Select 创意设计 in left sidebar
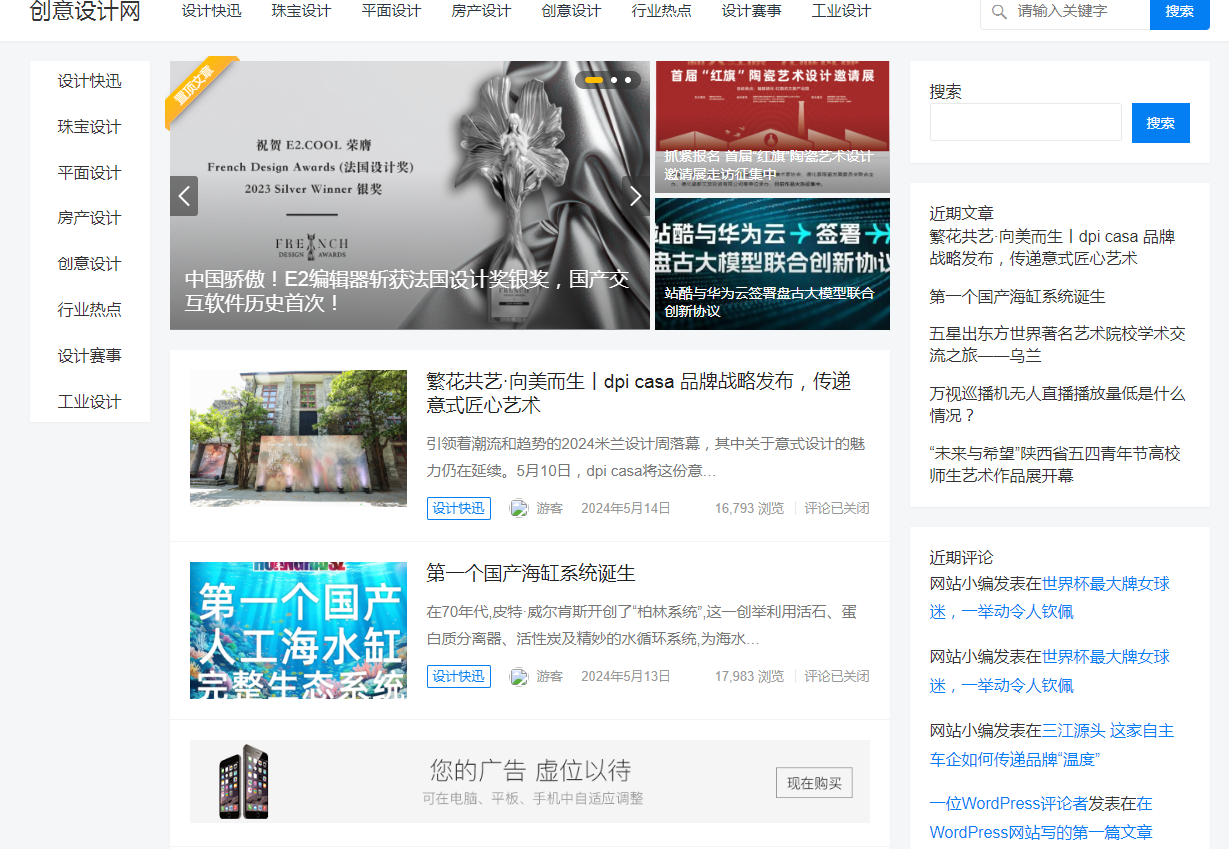The image size is (1229, 849). [x=90, y=264]
